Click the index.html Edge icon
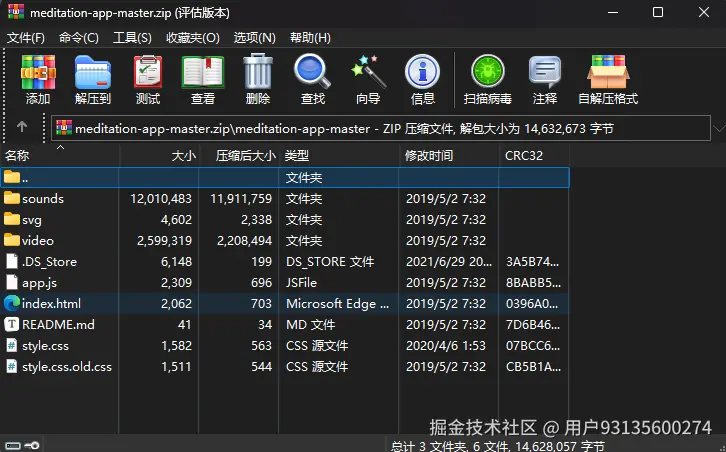 tap(12, 303)
